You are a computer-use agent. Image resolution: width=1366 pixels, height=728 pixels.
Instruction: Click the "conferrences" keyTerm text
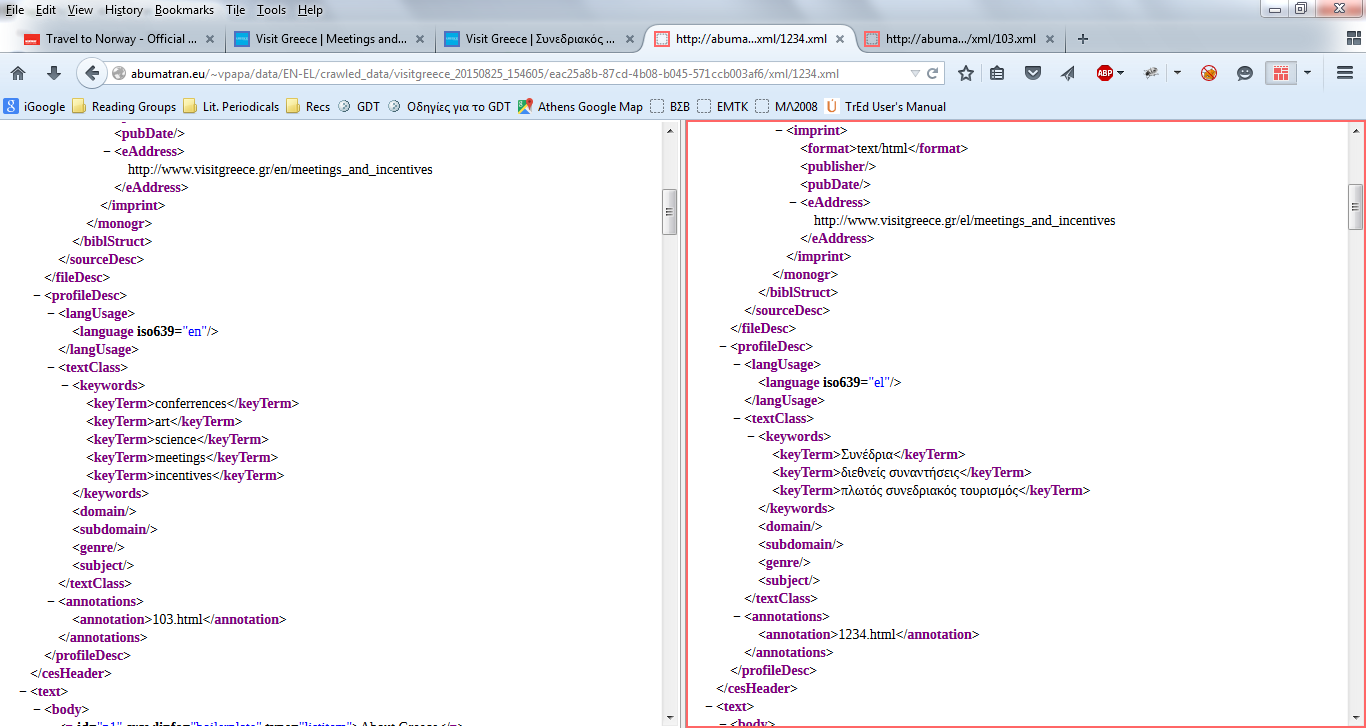click(x=191, y=404)
